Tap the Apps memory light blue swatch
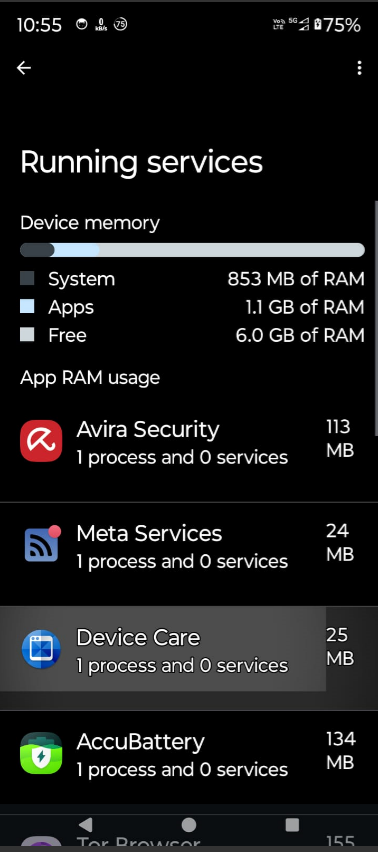This screenshot has height=852, width=378. pos(27,306)
